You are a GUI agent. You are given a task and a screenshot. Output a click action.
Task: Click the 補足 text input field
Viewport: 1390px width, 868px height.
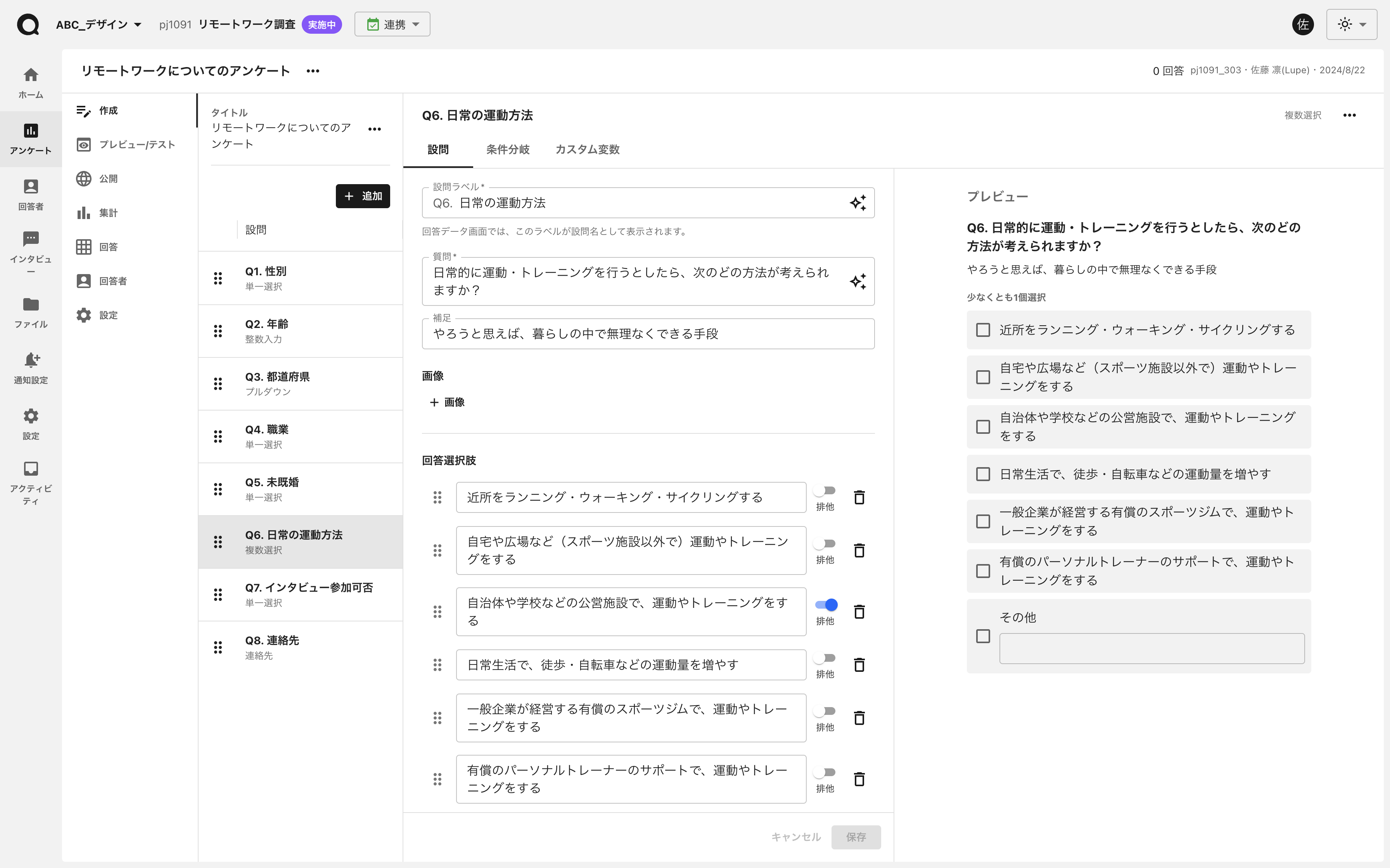(648, 334)
